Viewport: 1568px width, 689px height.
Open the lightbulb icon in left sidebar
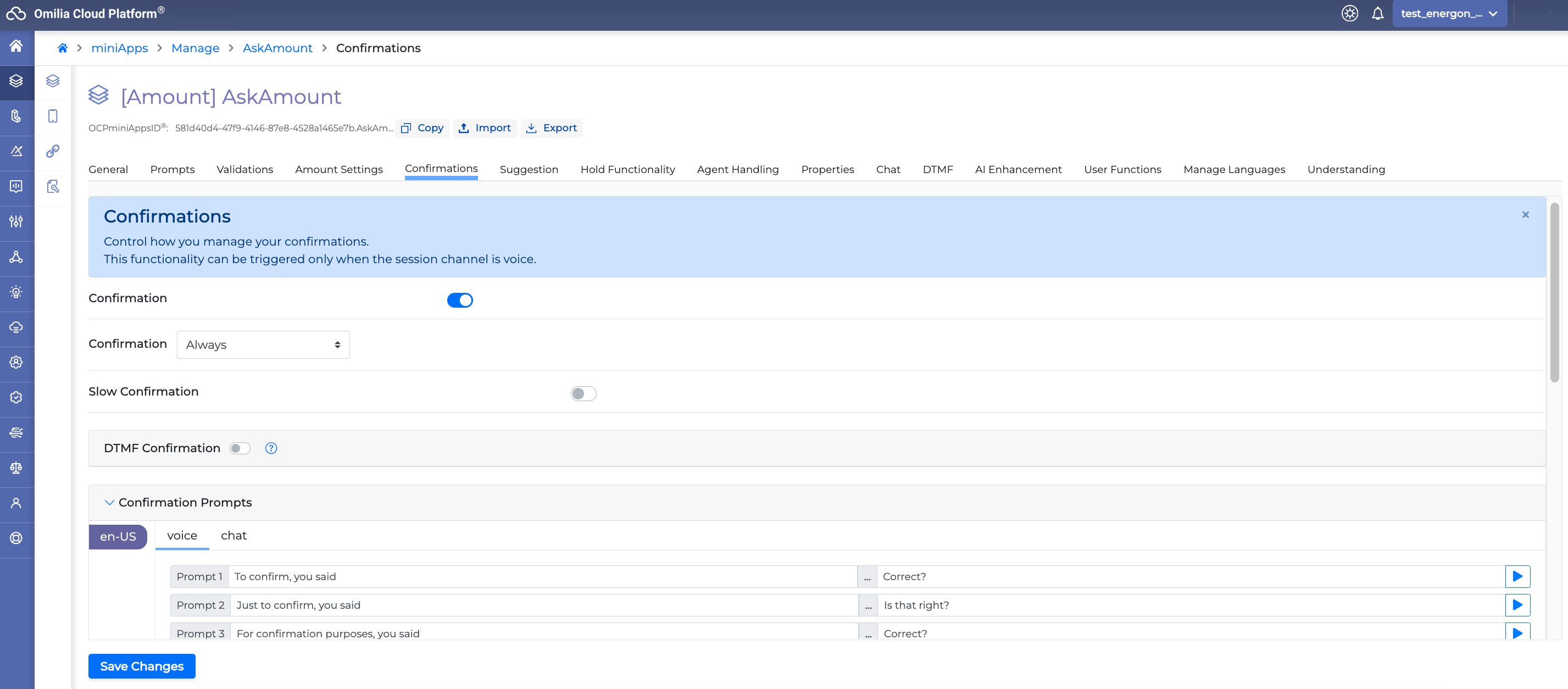(16, 292)
